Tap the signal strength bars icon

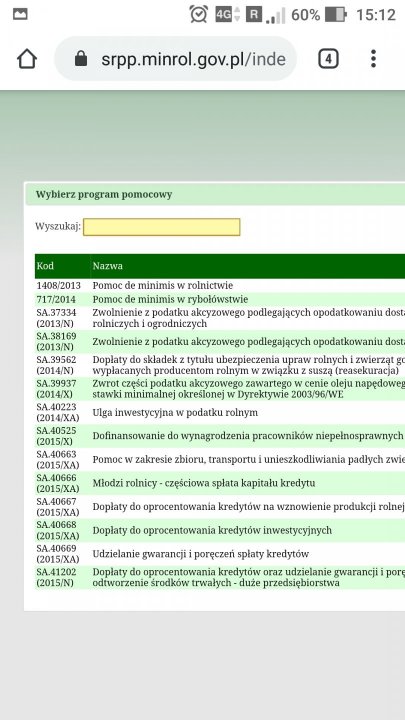pos(276,15)
